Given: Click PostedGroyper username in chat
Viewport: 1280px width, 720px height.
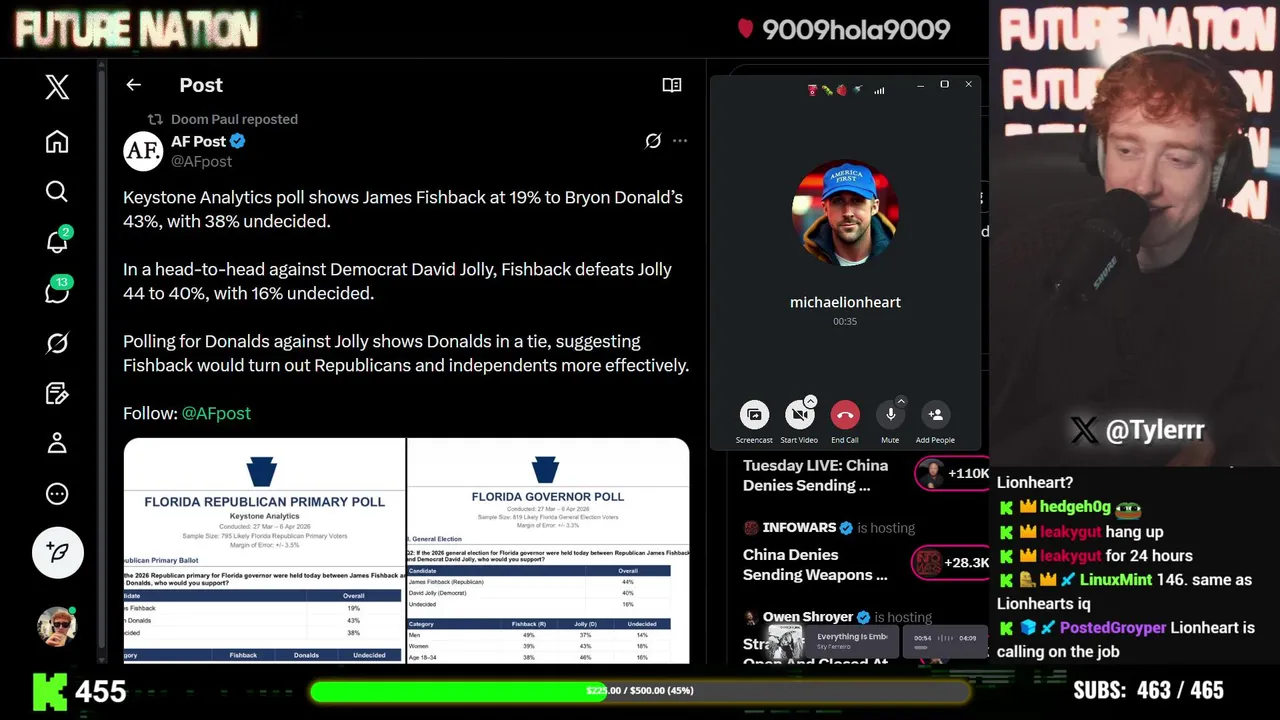Looking at the screenshot, I should tap(1113, 628).
